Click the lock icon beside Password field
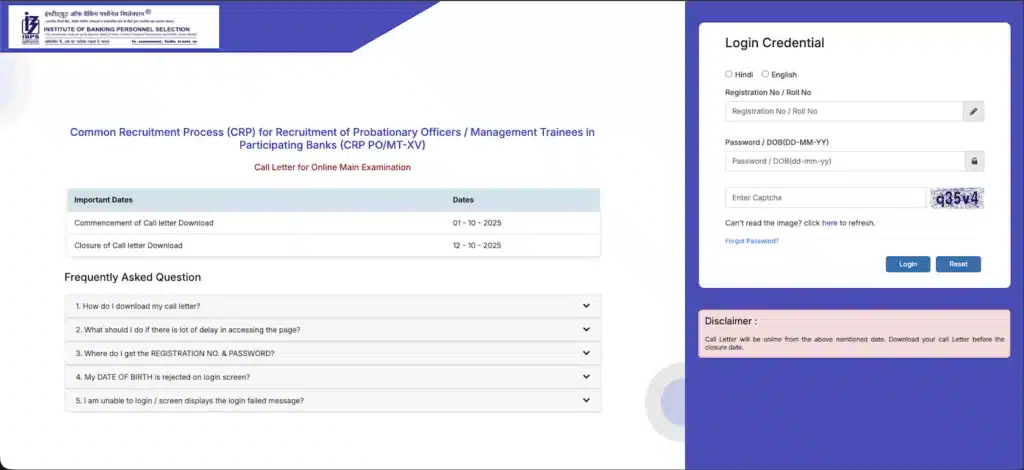This screenshot has height=470, width=1024. click(x=974, y=161)
